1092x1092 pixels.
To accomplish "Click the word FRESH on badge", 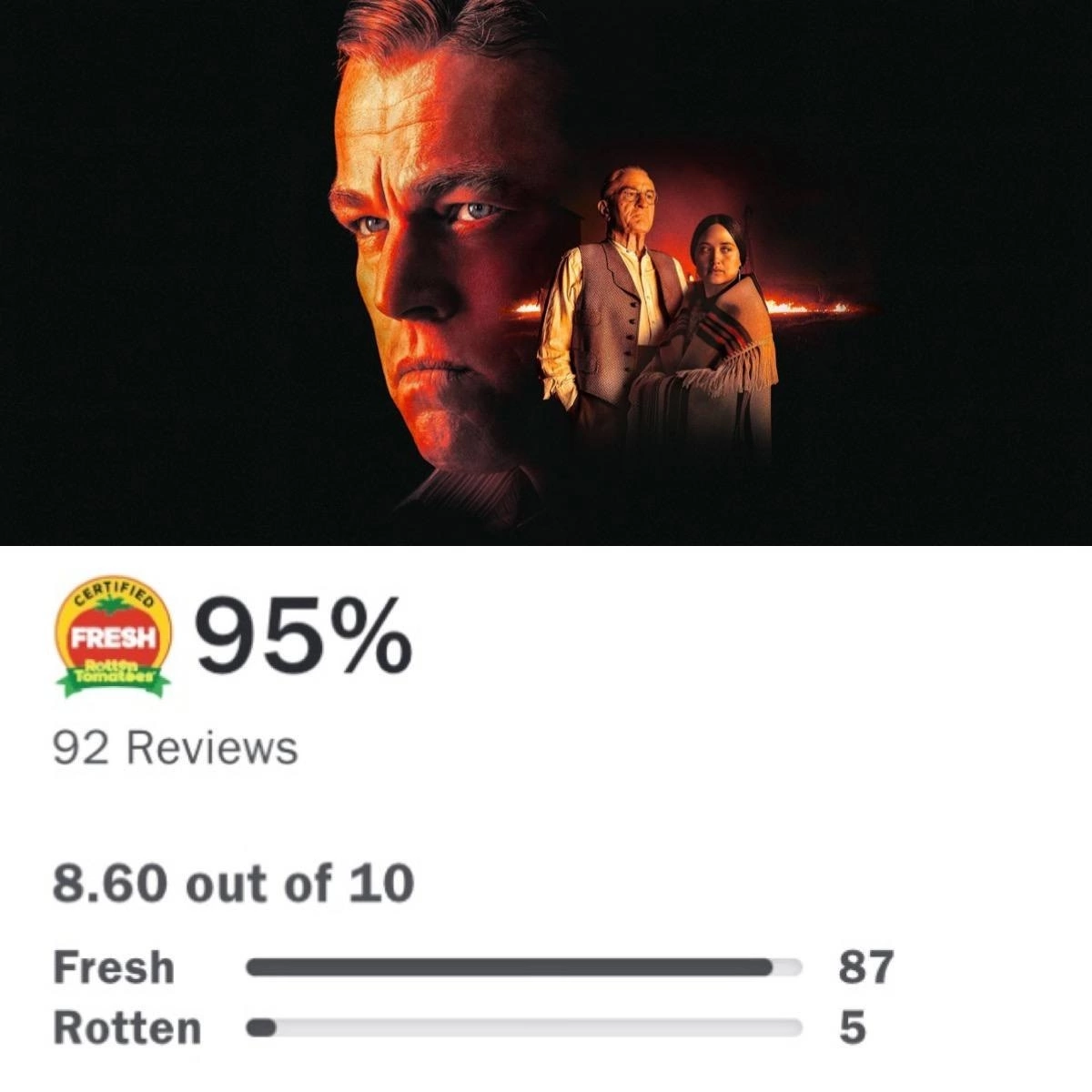I will (113, 638).
